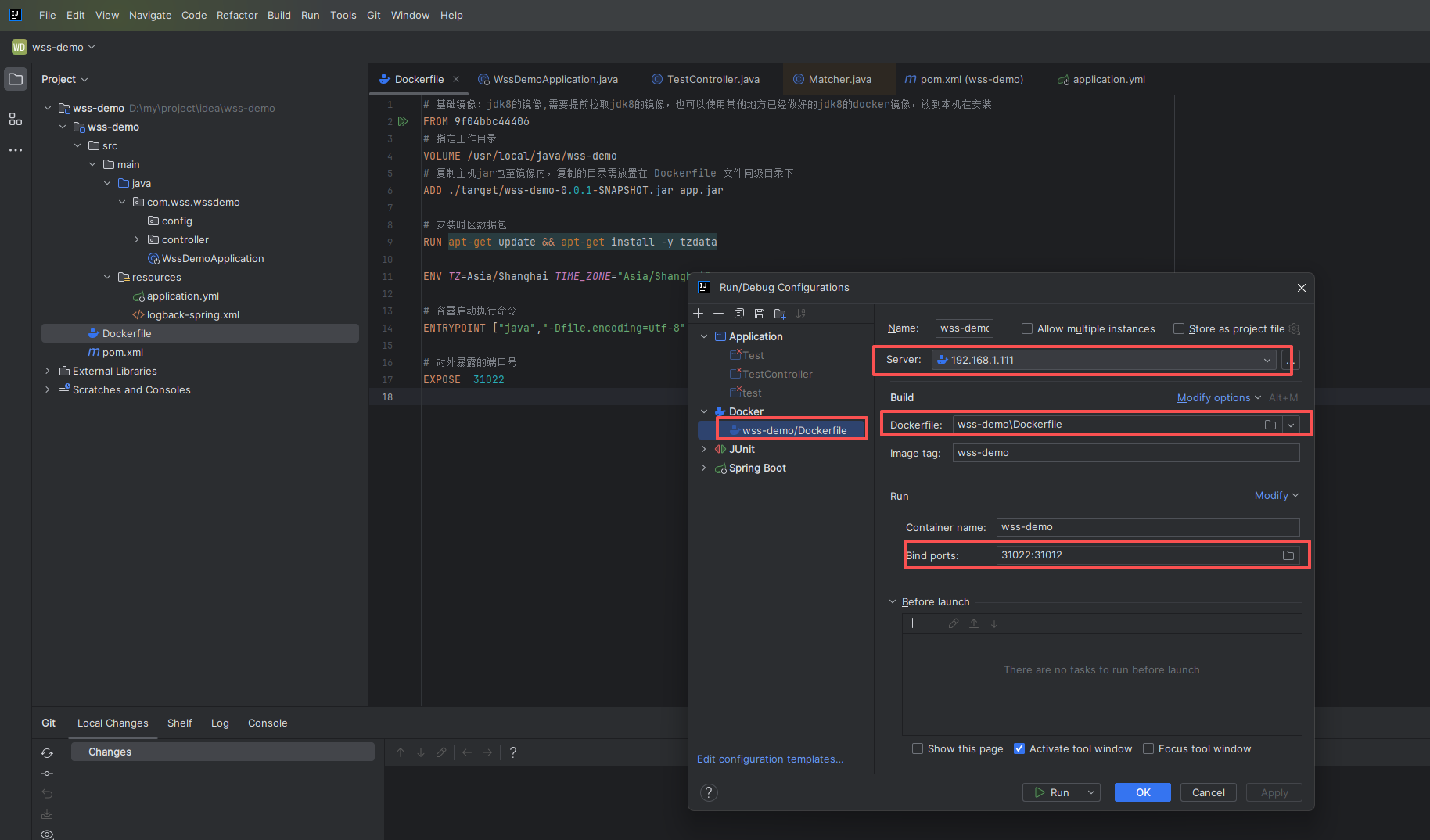
Task: Browse for Dockerfile using folder icon
Action: point(1270,425)
